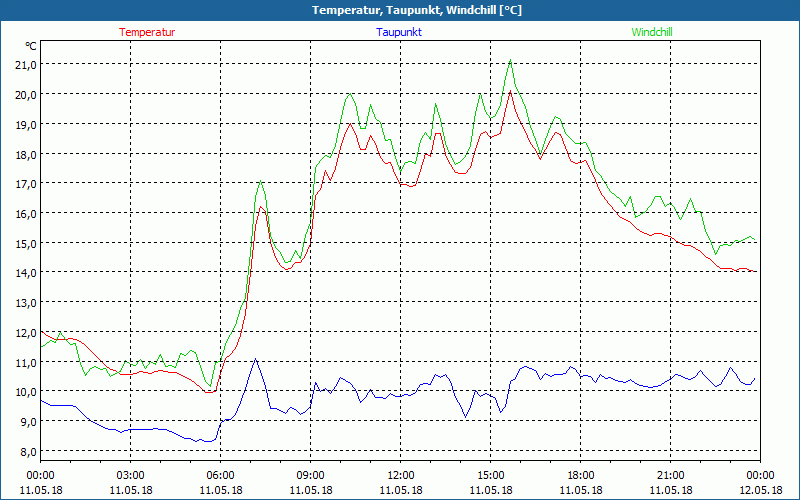Click the 14,0 y-axis value
The height and width of the screenshot is (500, 800).
pyautogui.click(x=27, y=272)
